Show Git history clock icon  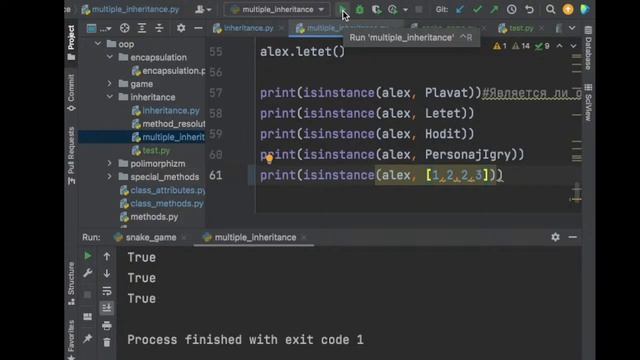coord(511,9)
